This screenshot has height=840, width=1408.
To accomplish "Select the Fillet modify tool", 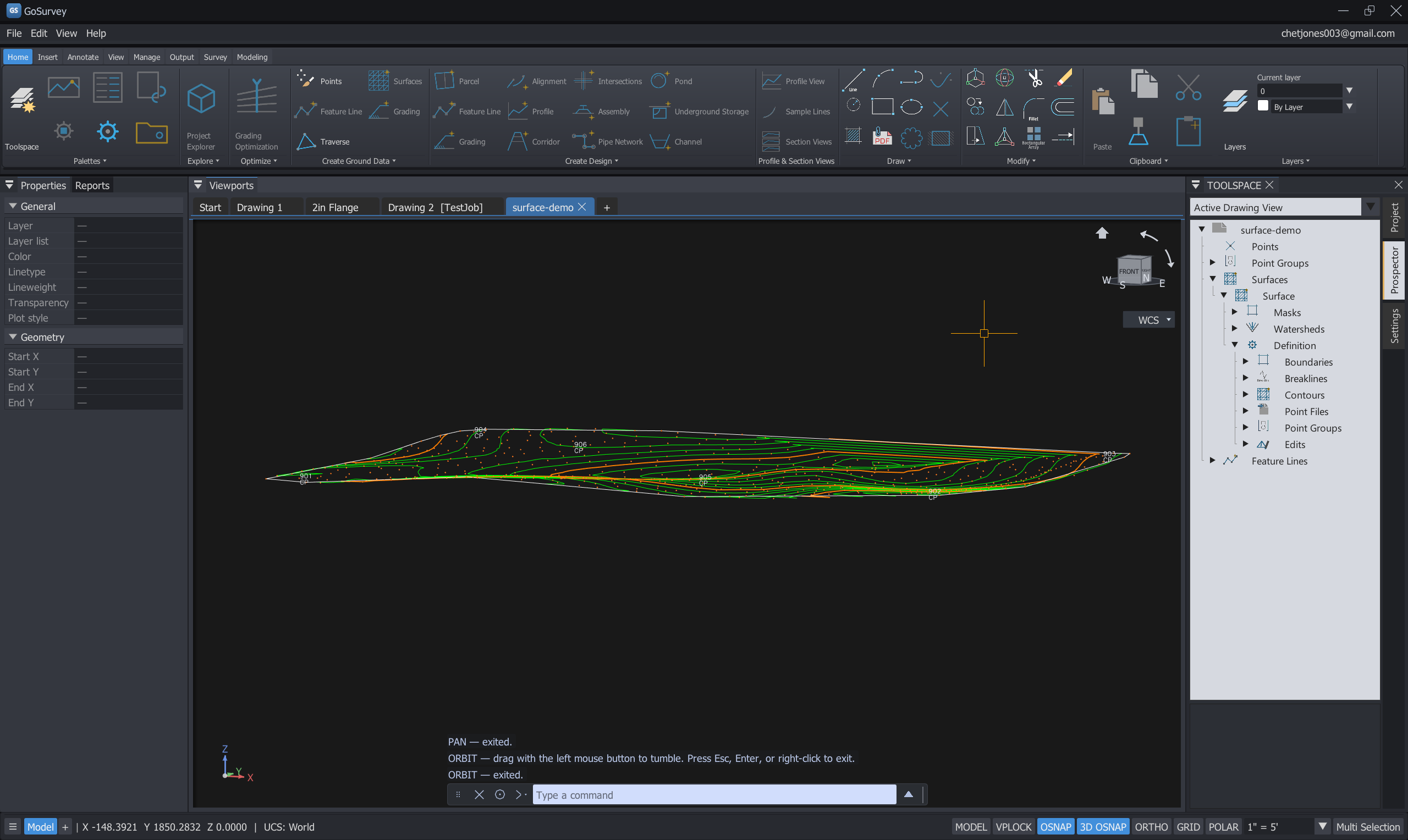I will tap(1034, 108).
